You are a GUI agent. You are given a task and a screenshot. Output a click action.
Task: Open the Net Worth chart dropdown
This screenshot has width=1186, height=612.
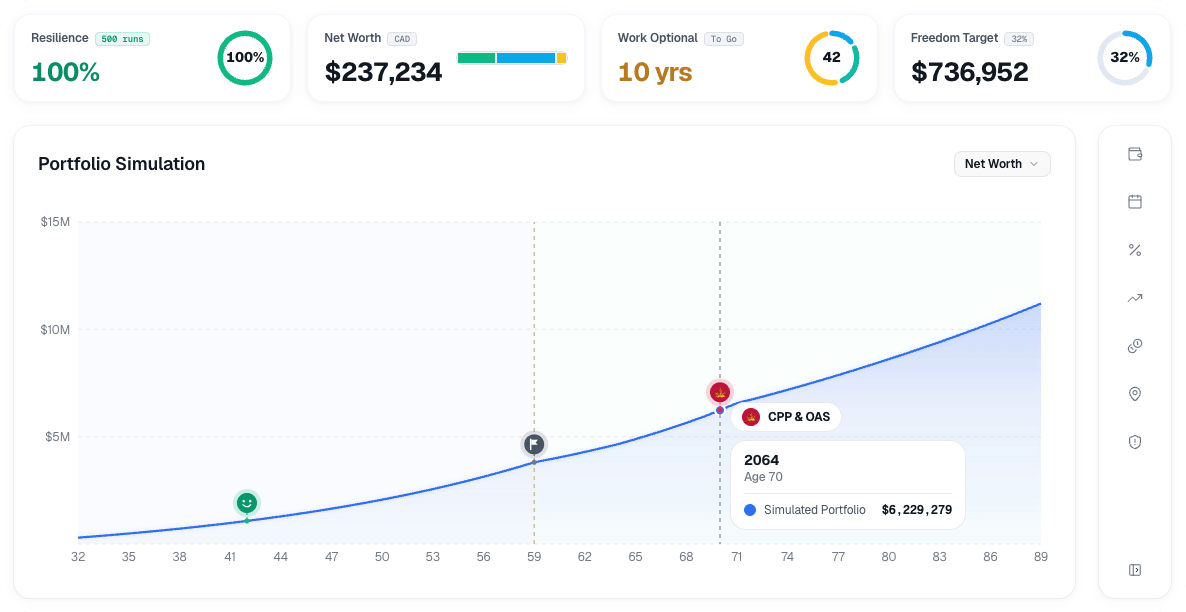[x=1002, y=163]
